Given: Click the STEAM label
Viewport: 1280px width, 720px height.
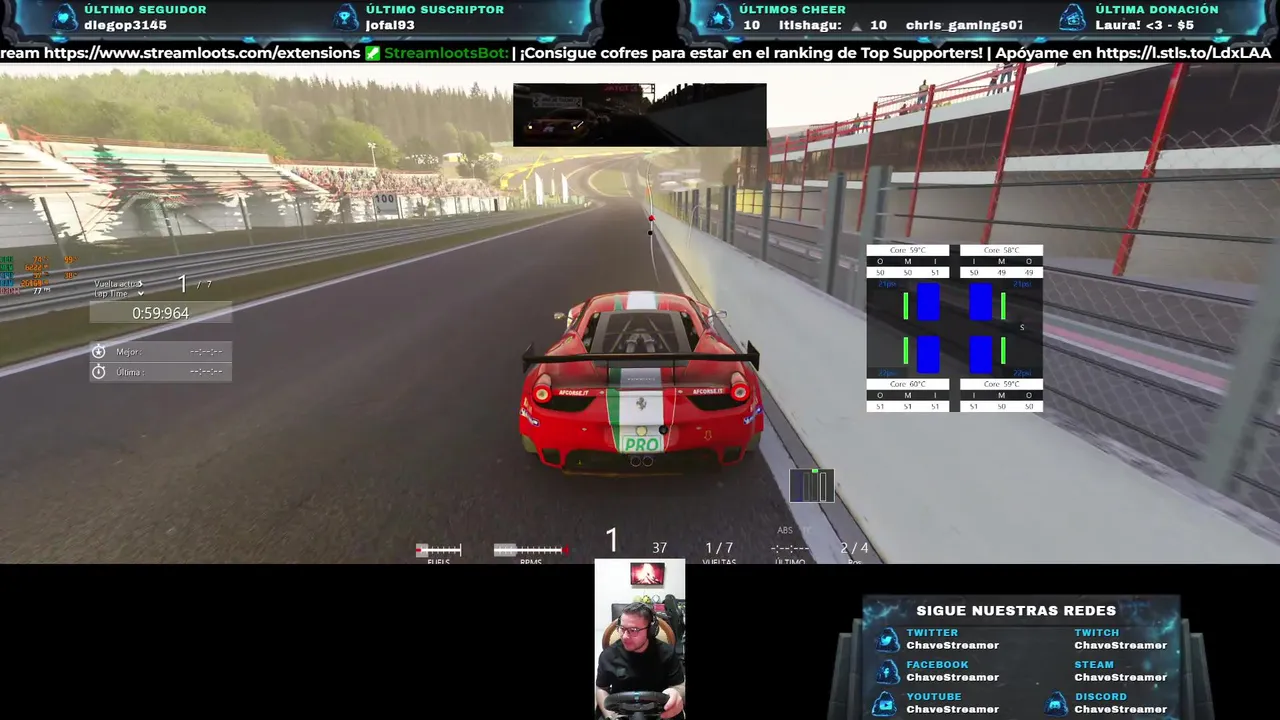Looking at the screenshot, I should tap(1094, 665).
